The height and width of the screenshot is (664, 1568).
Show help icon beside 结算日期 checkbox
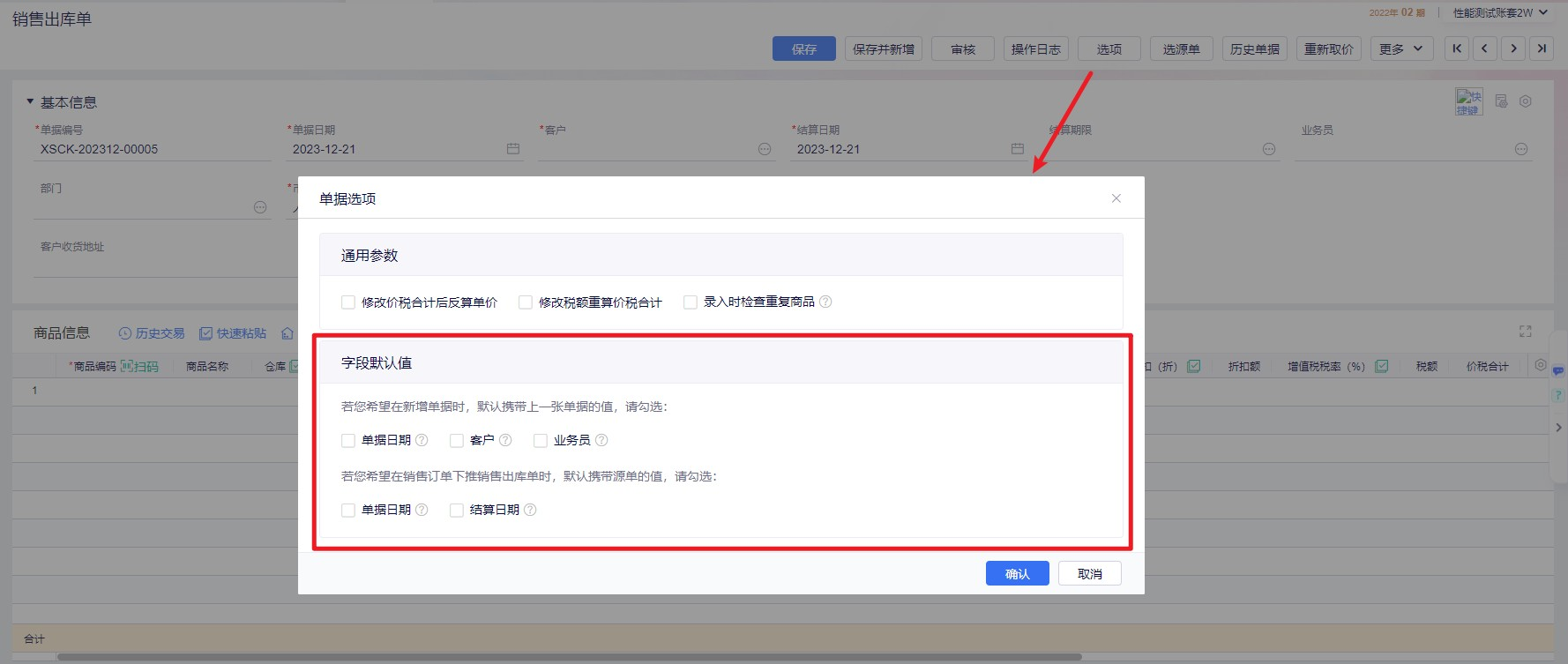pos(530,510)
